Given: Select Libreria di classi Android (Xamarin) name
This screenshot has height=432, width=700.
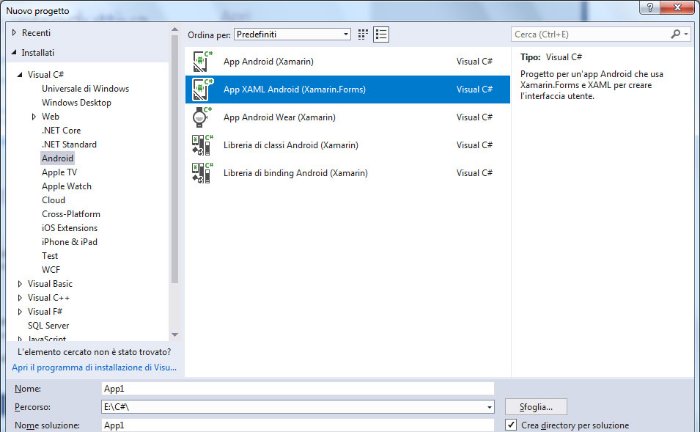Looking at the screenshot, I should coord(291,145).
